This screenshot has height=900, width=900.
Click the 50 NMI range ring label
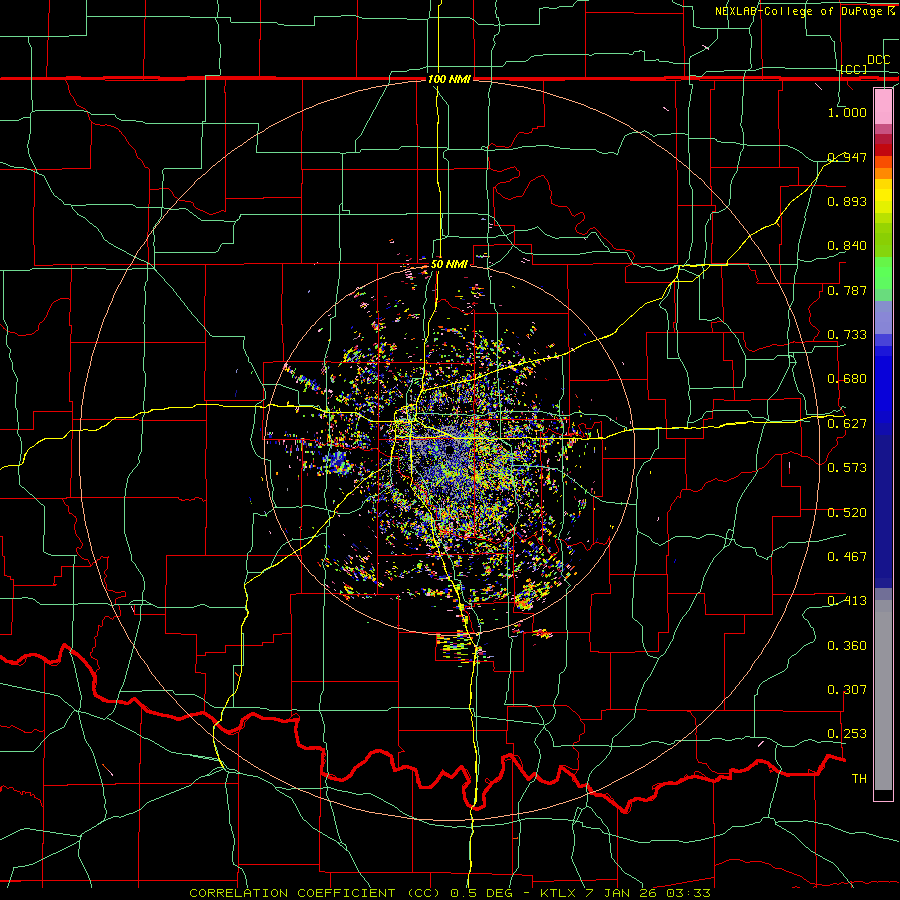click(449, 264)
